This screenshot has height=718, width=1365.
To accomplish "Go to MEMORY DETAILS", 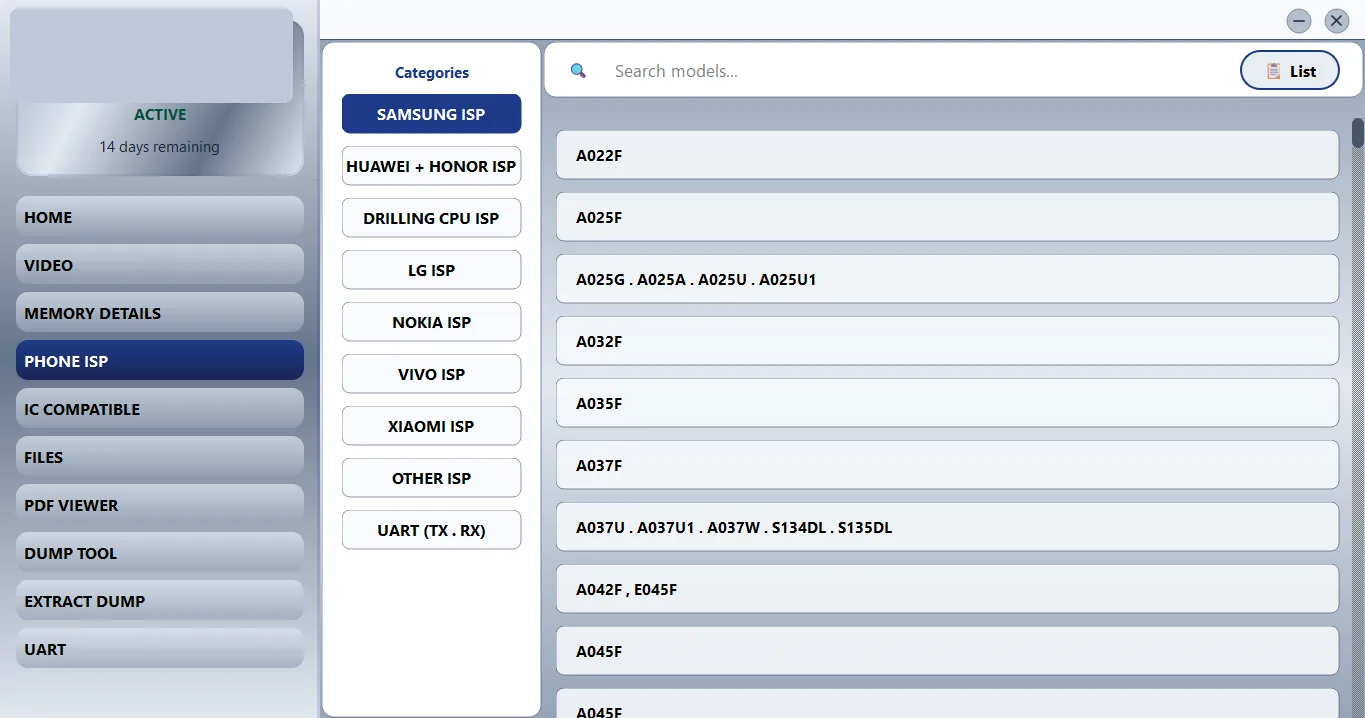I will (x=160, y=313).
